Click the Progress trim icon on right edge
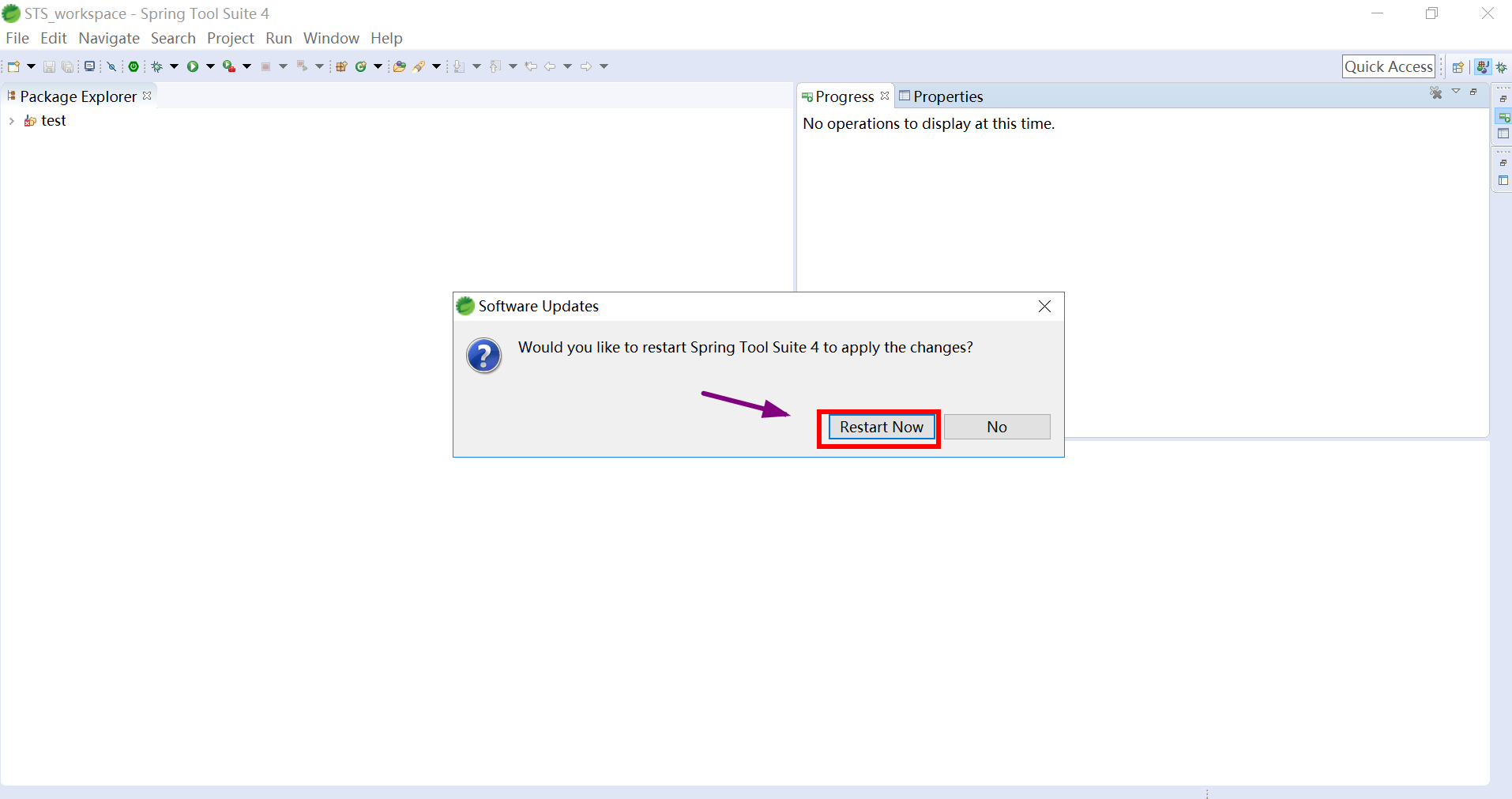This screenshot has height=799, width=1512. click(x=1503, y=117)
